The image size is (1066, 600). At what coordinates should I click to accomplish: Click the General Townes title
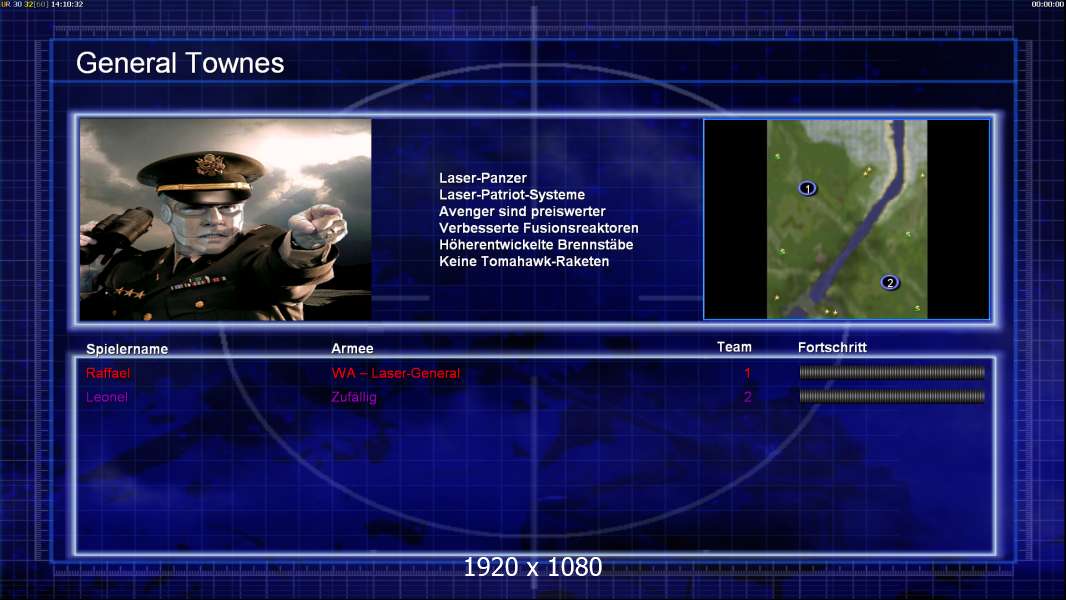(x=180, y=63)
